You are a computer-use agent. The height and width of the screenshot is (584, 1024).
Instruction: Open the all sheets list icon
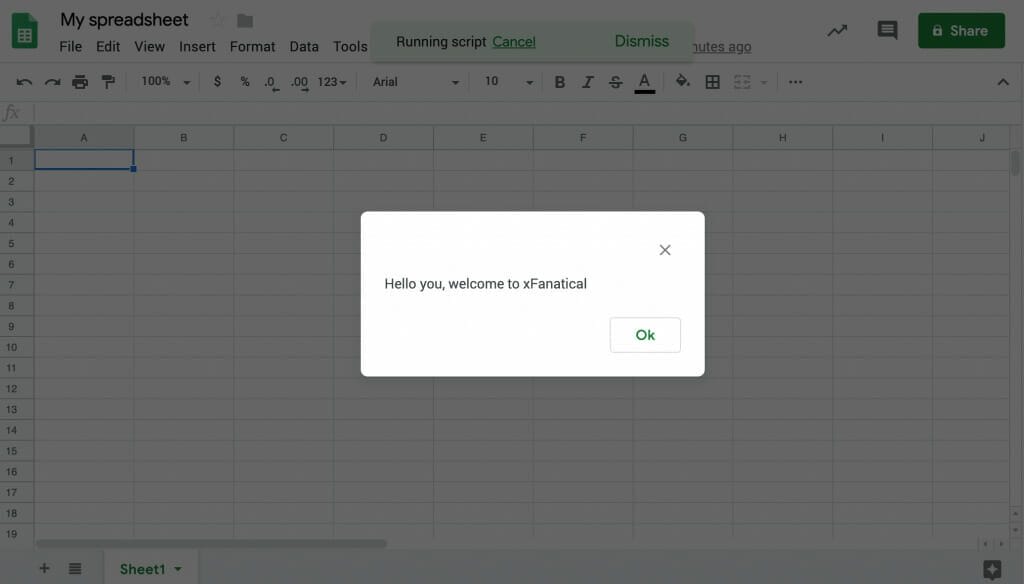pyautogui.click(x=75, y=568)
